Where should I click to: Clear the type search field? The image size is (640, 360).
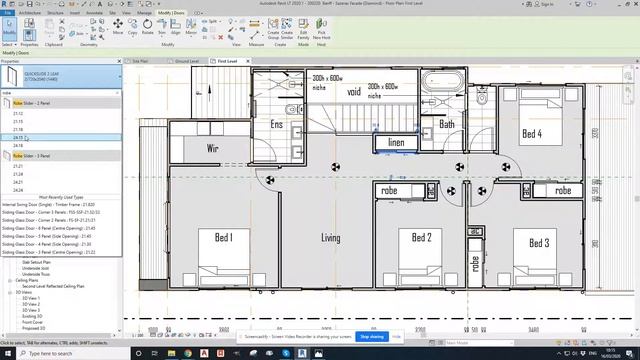pos(118,93)
